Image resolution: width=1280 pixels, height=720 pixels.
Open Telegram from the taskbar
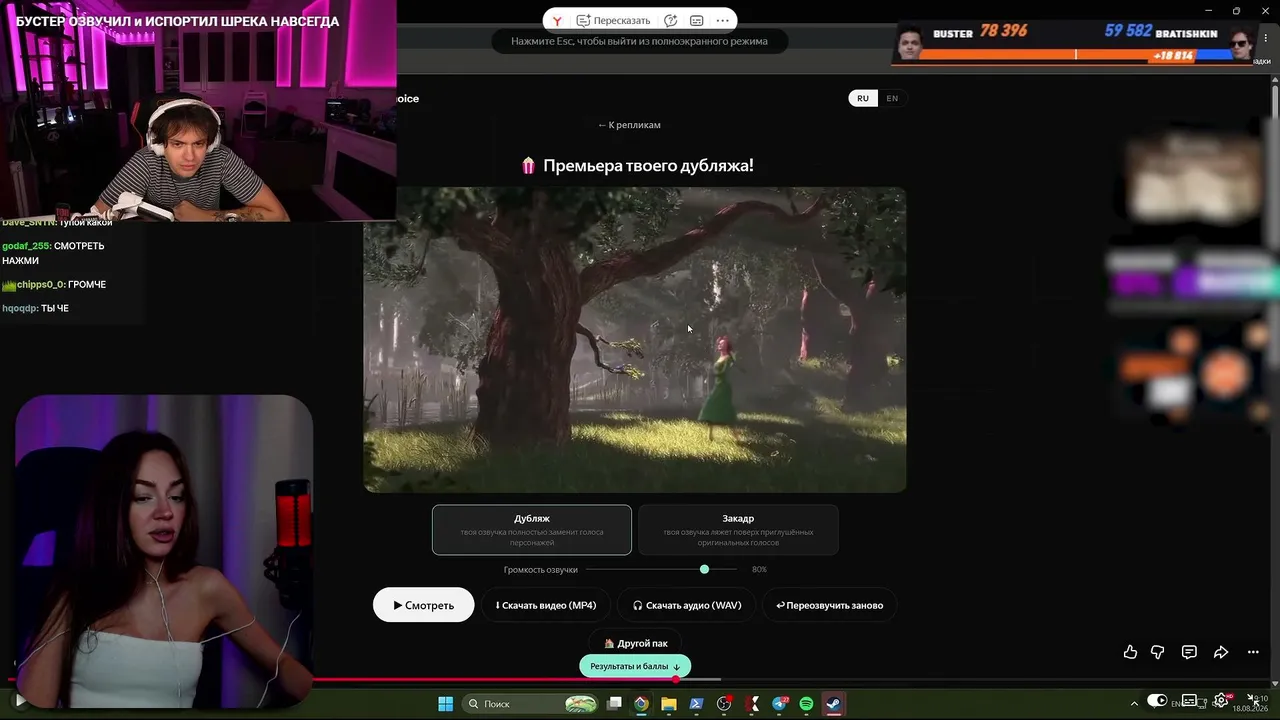779,704
